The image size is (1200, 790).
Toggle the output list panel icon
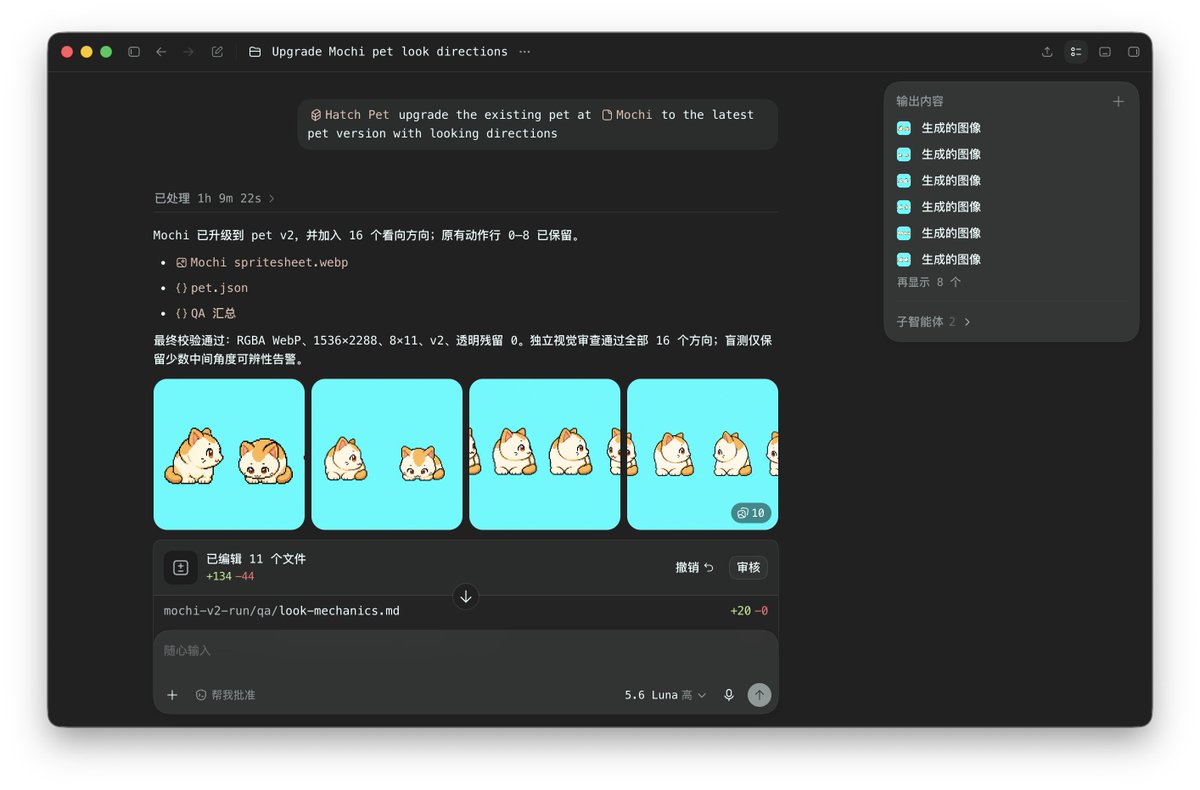[x=1076, y=52]
